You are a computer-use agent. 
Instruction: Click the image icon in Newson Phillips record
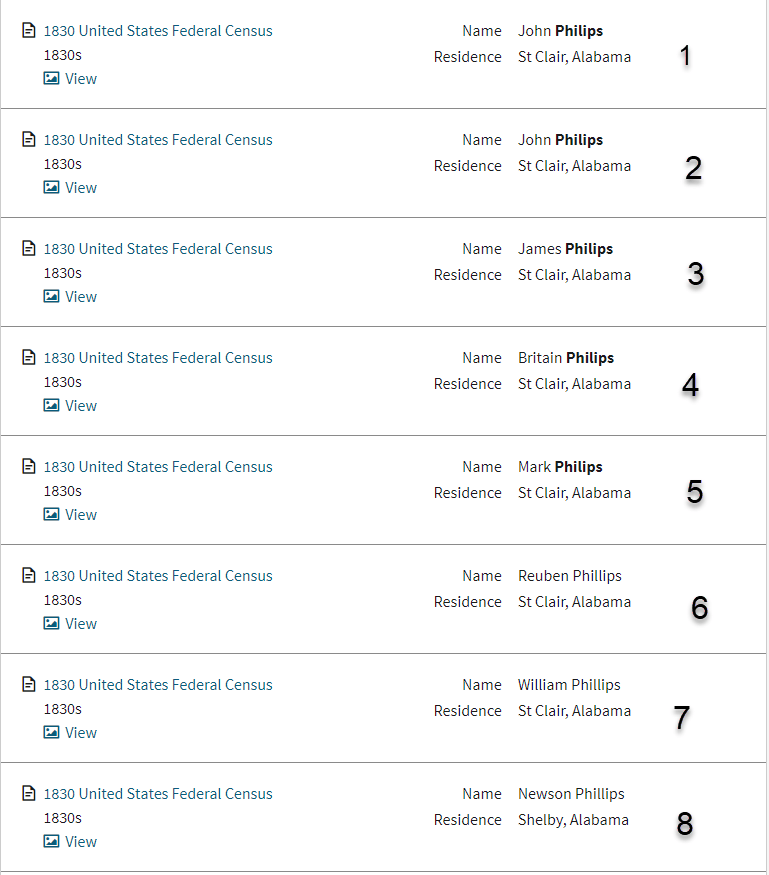52,842
